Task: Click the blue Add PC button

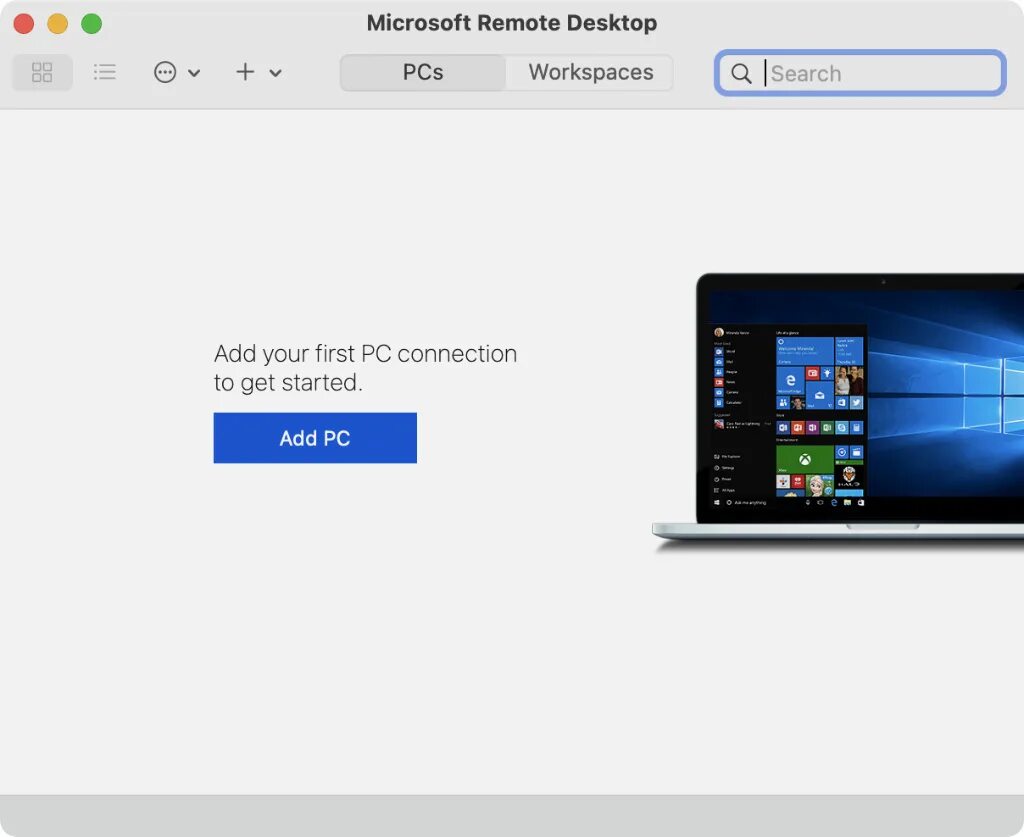Action: point(315,438)
